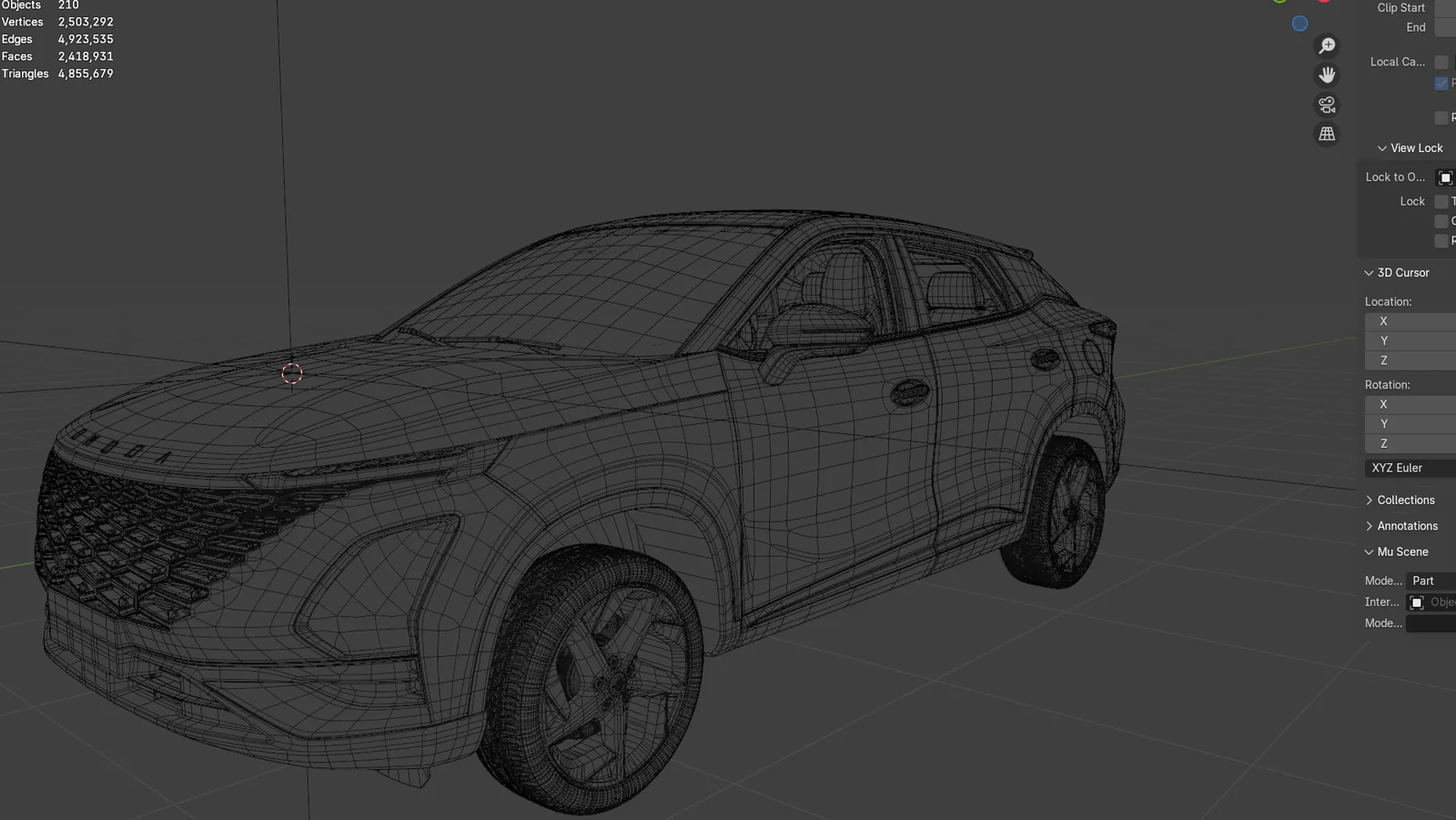This screenshot has height=820, width=1456.
Task: Toggle the second checkbox below Lock
Action: coord(1441,221)
